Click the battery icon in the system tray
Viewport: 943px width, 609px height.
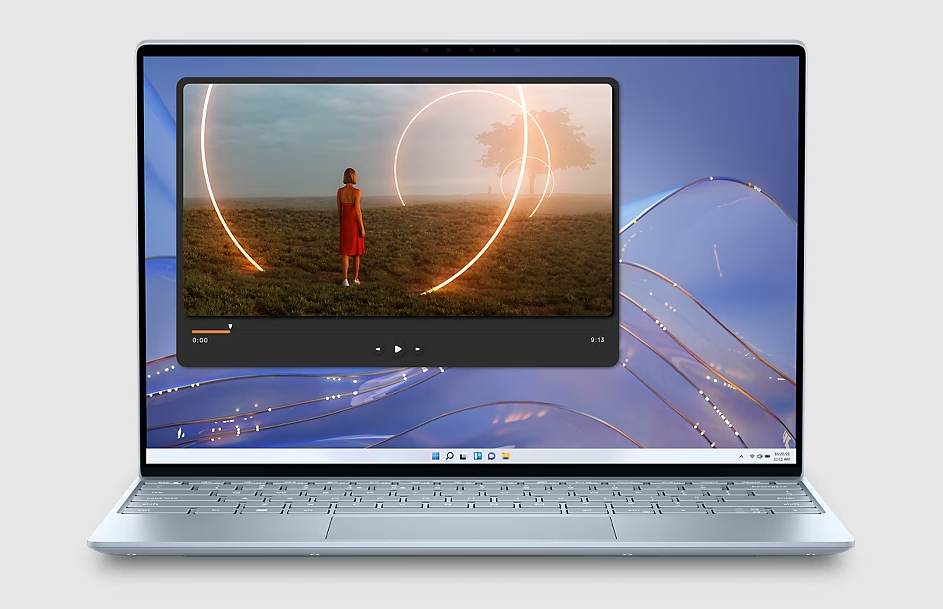coord(768,456)
